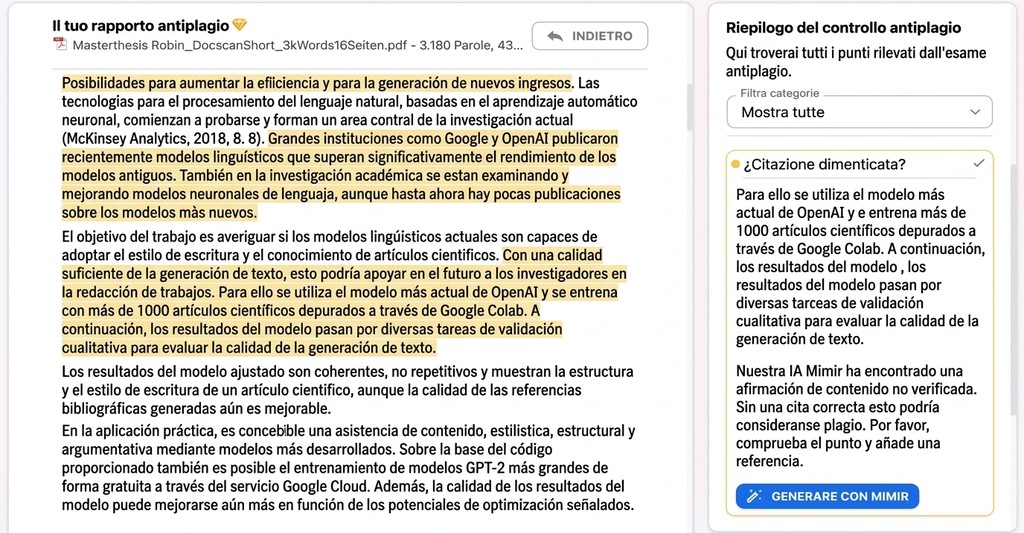
Task: Click the '(McKinsey Analytics, 2018, 8. 8)' citation
Action: pyautogui.click(x=163, y=138)
